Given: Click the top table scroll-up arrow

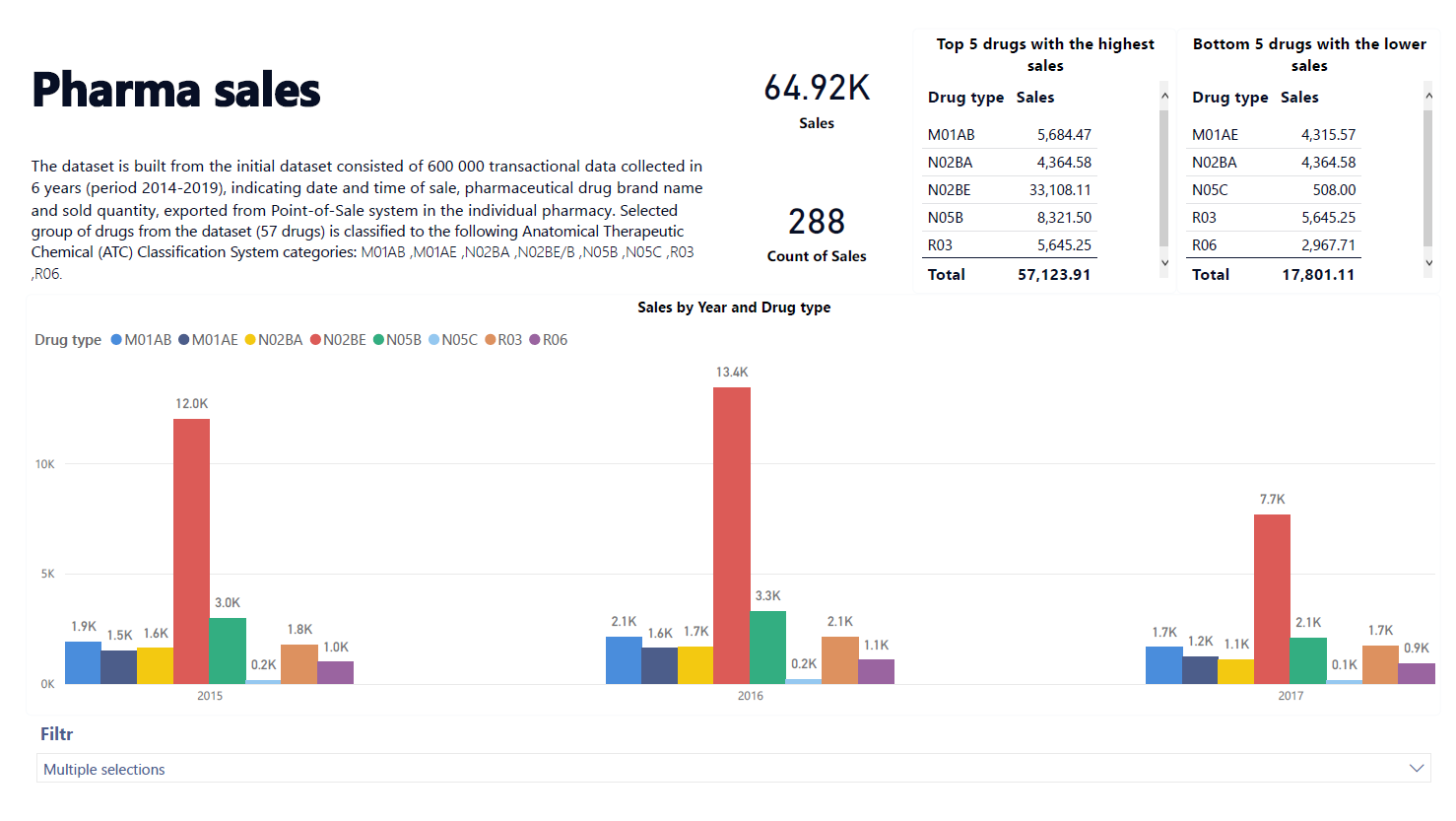Looking at the screenshot, I should [x=1164, y=96].
